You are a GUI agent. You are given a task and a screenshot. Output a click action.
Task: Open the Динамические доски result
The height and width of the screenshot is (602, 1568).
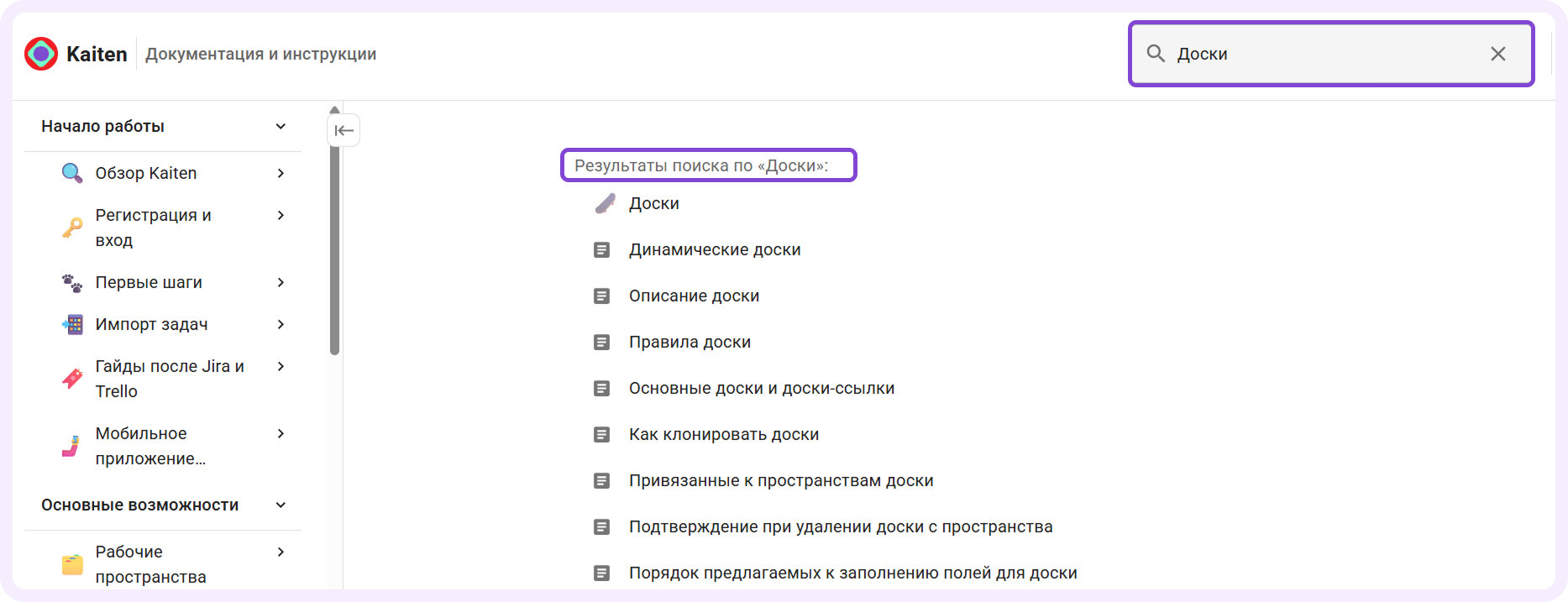tap(715, 249)
